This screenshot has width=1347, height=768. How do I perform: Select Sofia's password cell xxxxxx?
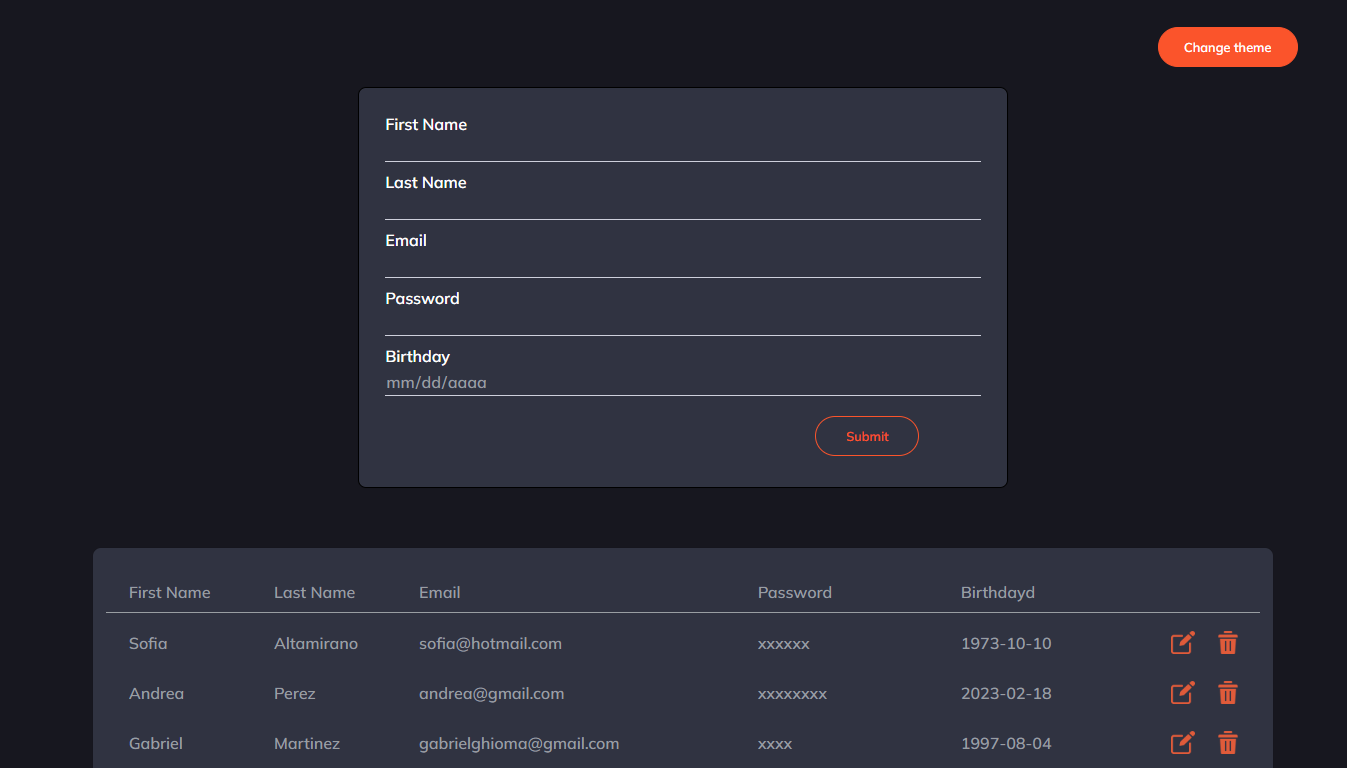click(x=784, y=644)
